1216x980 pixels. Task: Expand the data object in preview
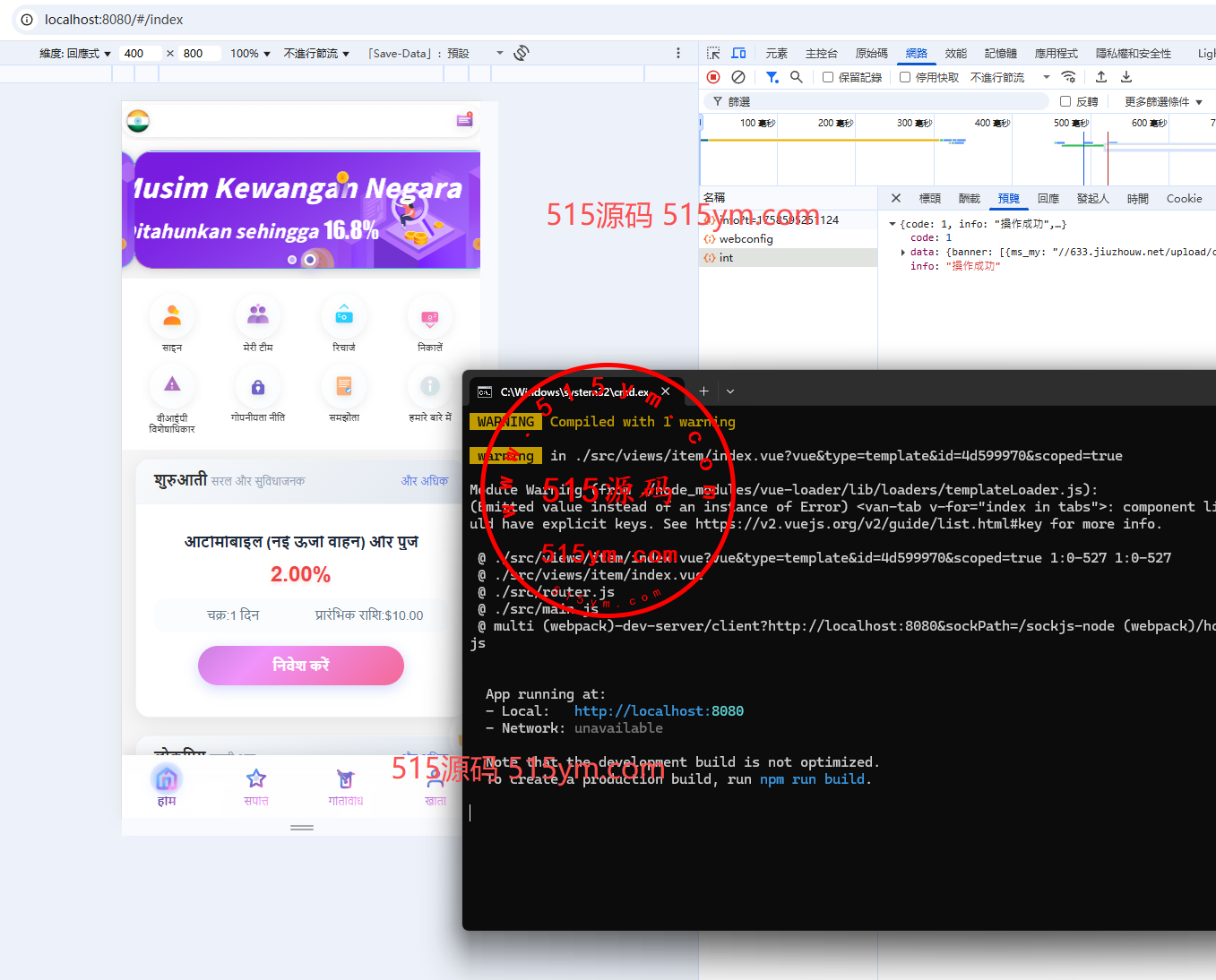click(x=902, y=252)
